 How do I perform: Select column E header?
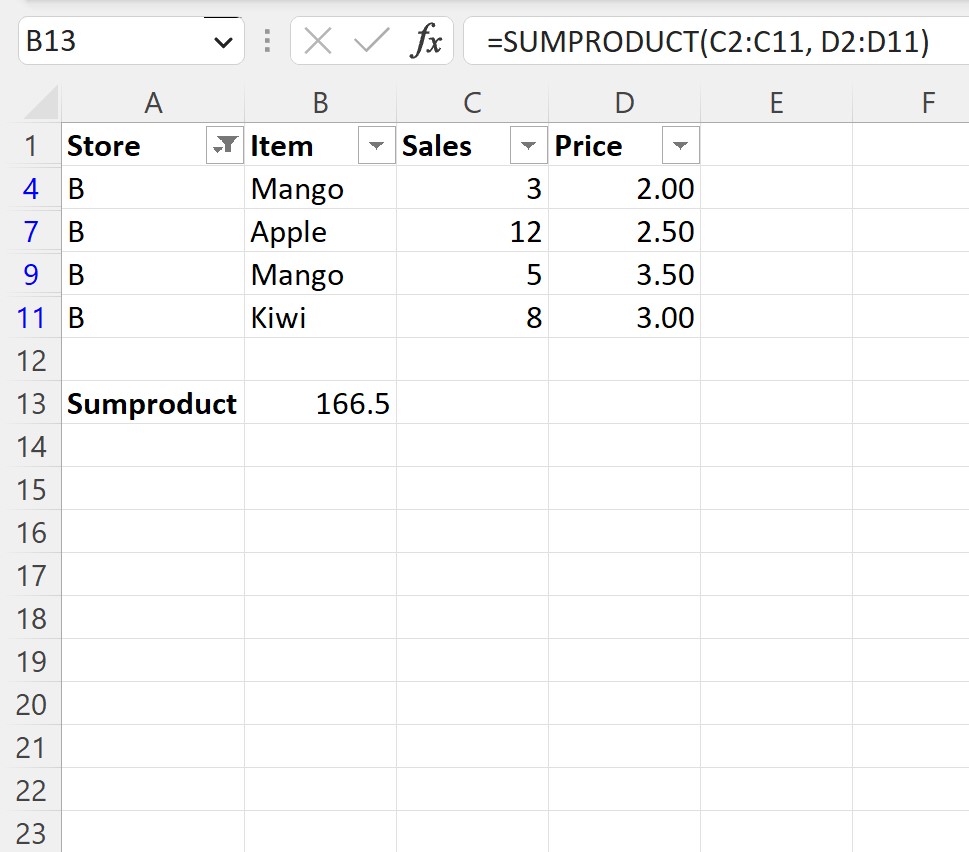coord(776,103)
